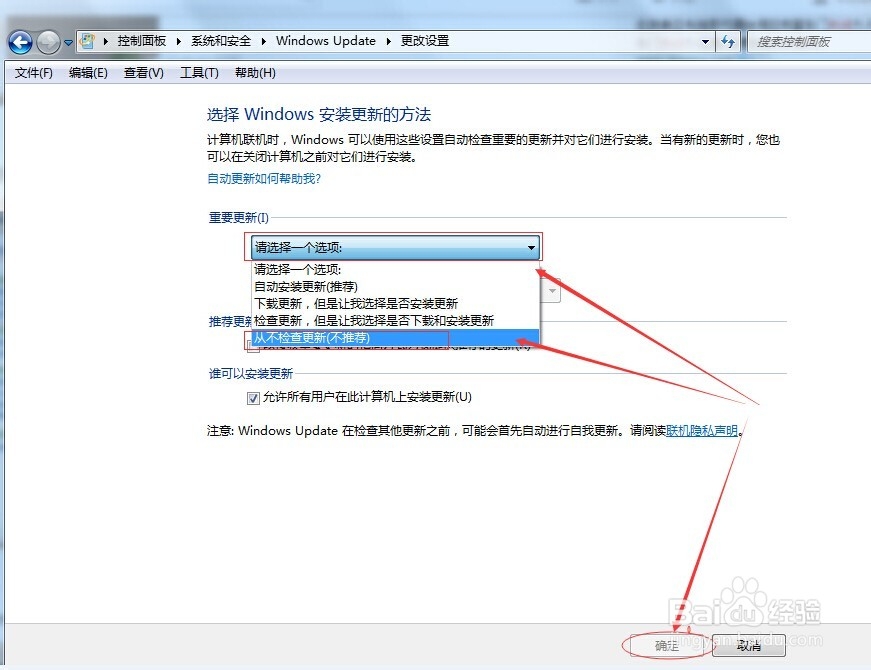Toggle the recommended updates checkbox under dropdown

pyautogui.click(x=253, y=349)
